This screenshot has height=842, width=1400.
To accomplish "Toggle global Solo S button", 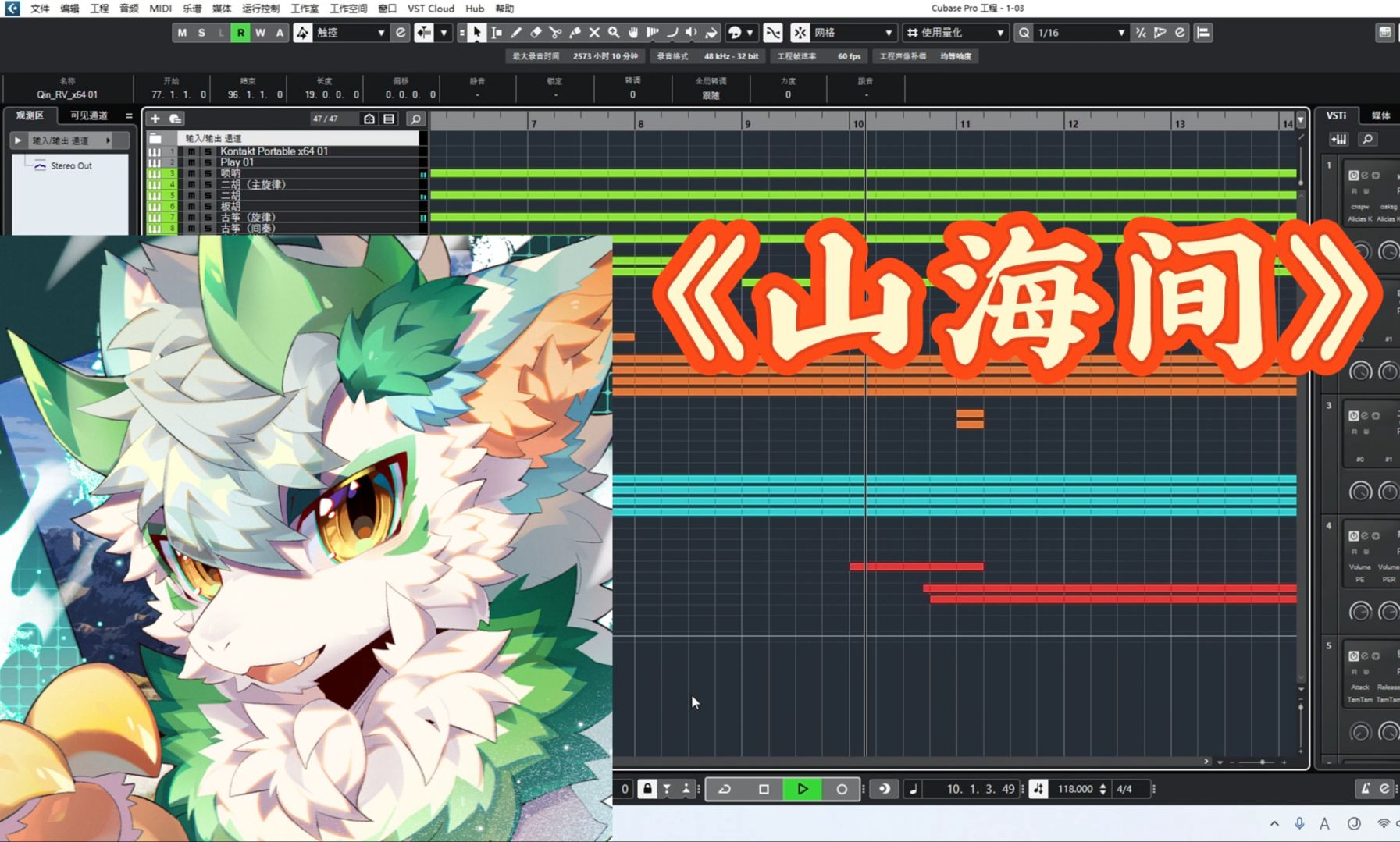I will [x=201, y=33].
